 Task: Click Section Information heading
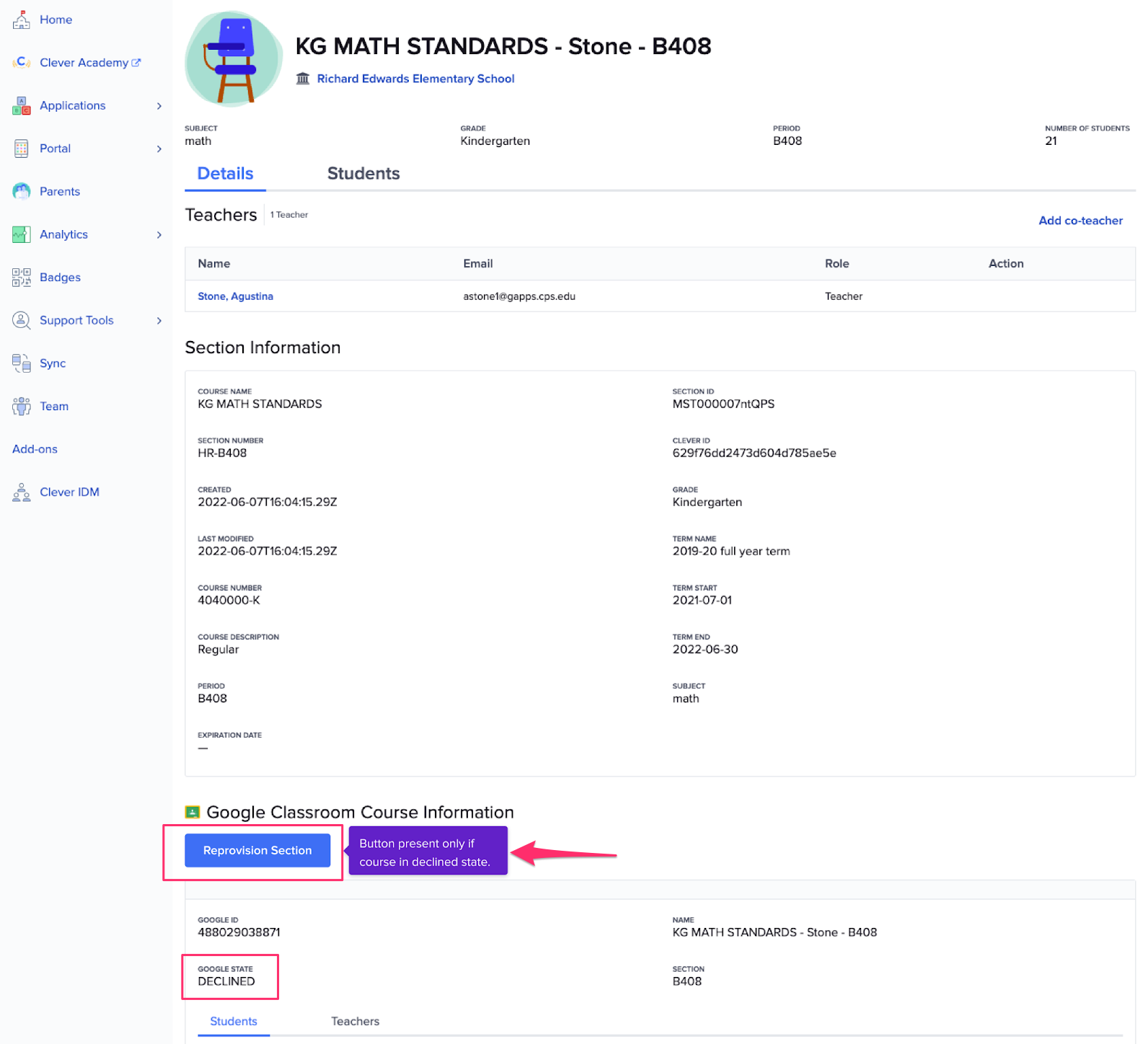pos(262,348)
